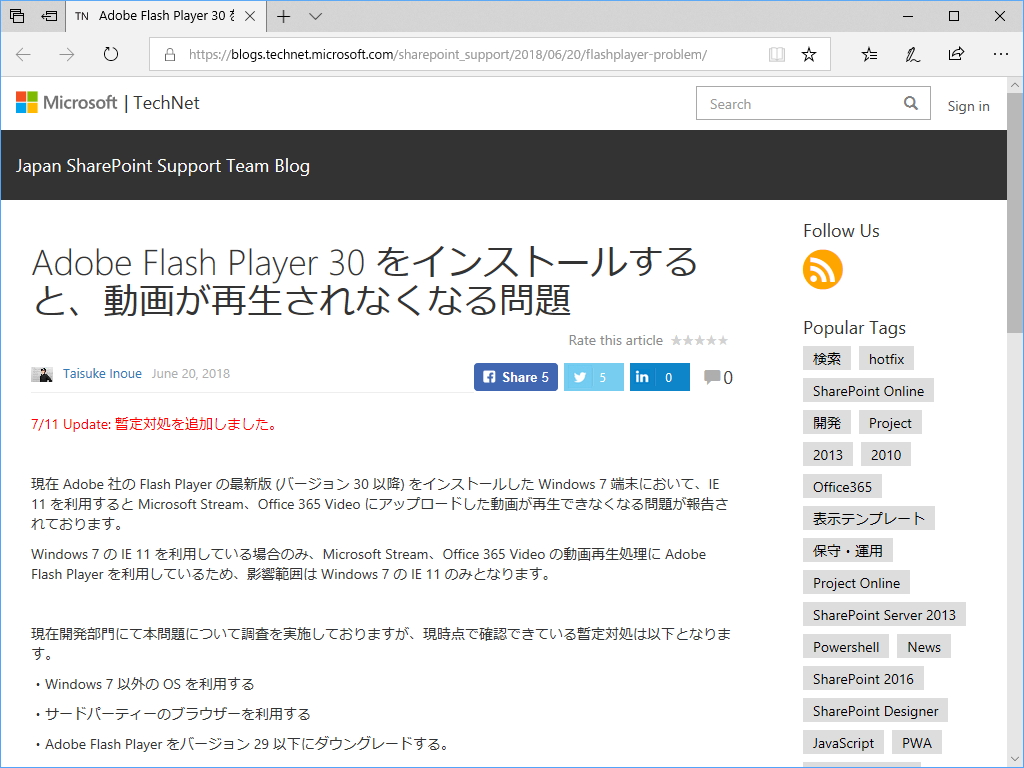1024x768 pixels.
Task: Share the article on LinkedIn
Action: pos(658,377)
